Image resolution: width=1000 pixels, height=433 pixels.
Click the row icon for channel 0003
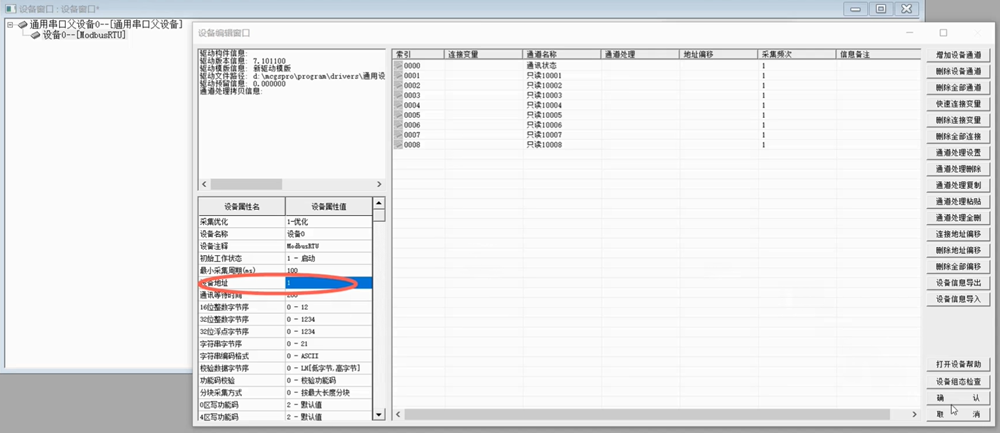tap(397, 95)
